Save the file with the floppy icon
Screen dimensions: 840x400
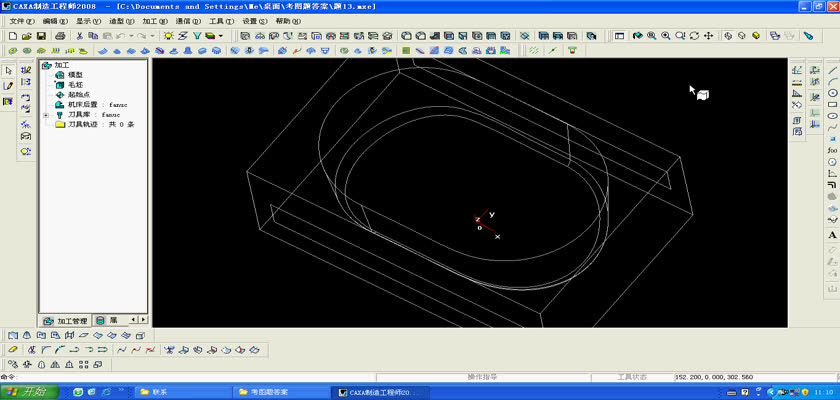[41, 36]
